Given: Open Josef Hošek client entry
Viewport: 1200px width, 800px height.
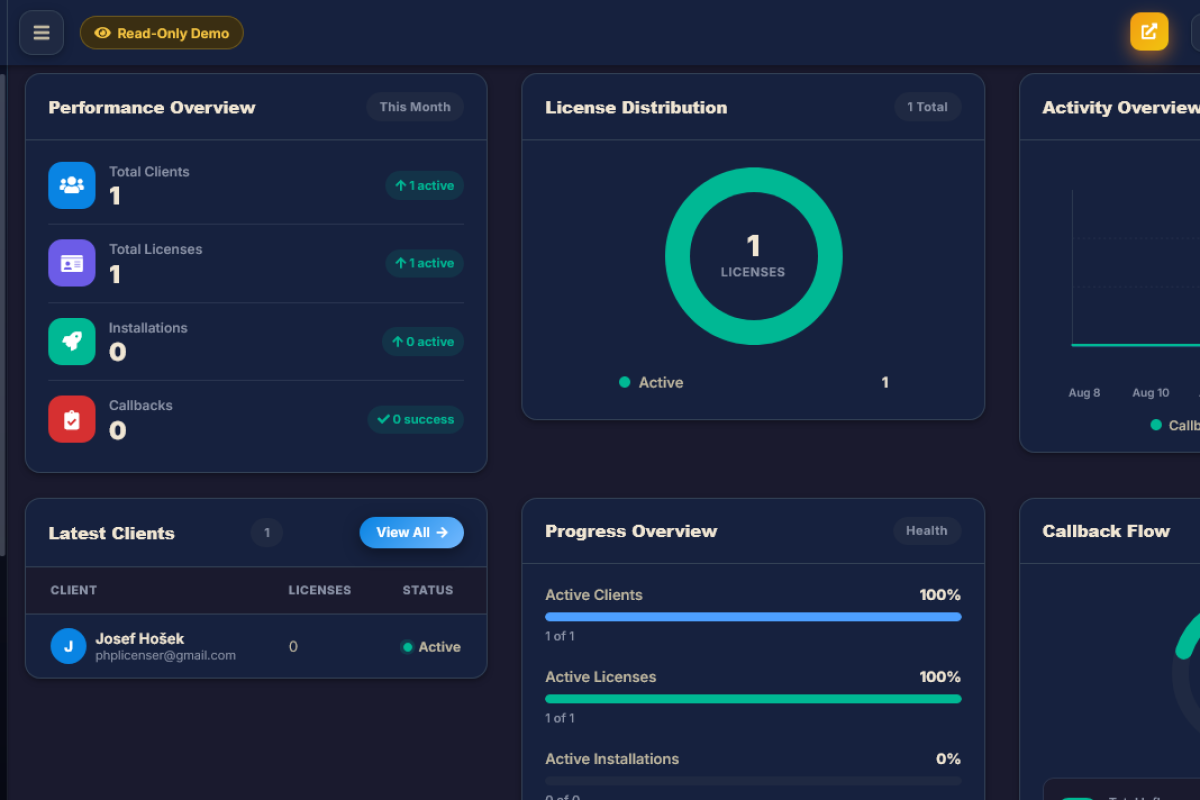Looking at the screenshot, I should tap(256, 646).
